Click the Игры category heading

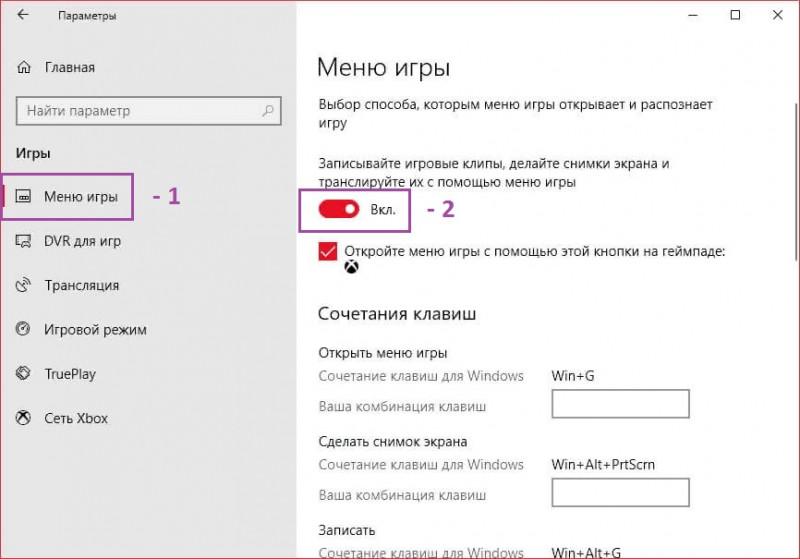point(33,153)
